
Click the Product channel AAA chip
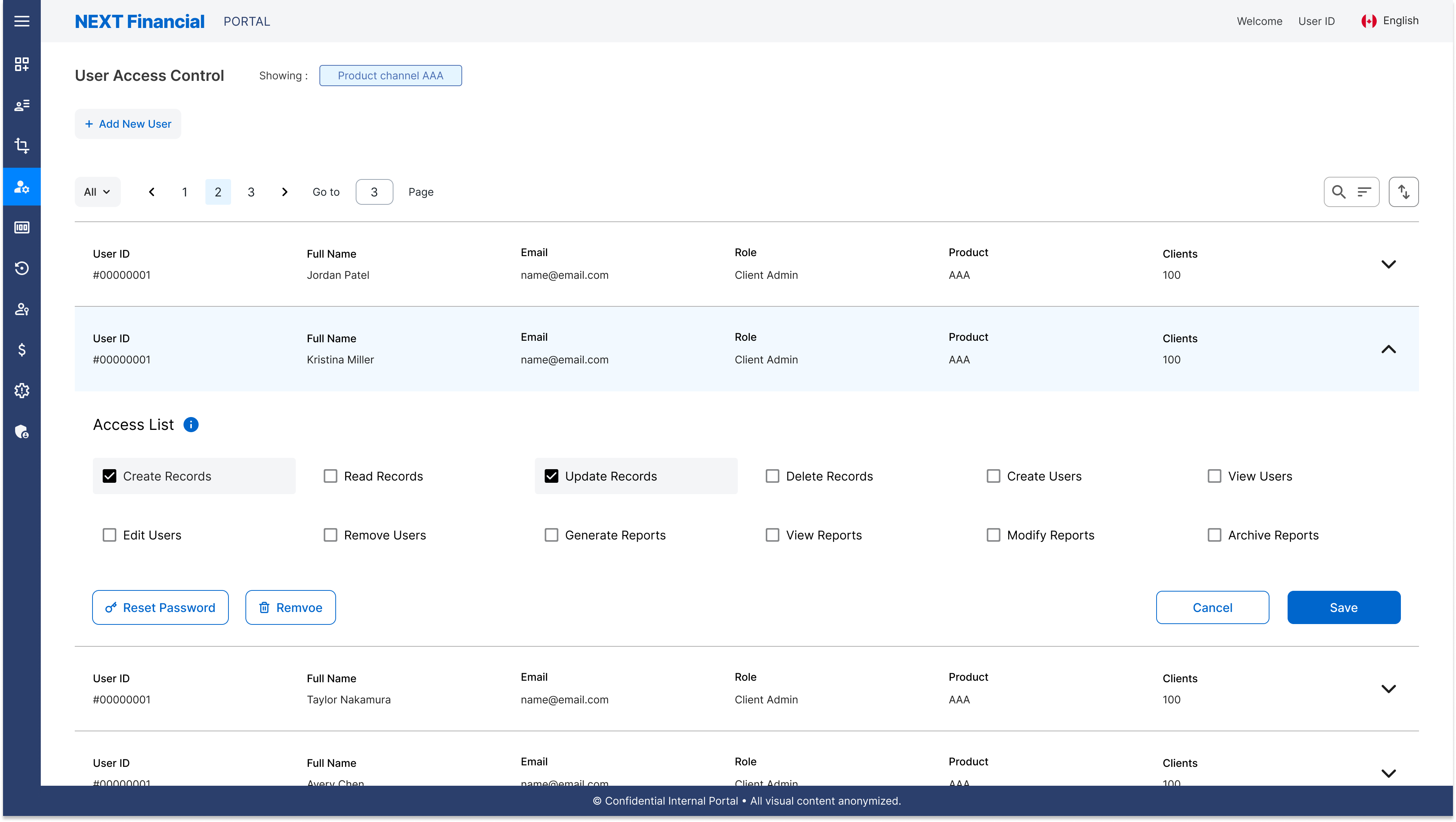click(390, 75)
